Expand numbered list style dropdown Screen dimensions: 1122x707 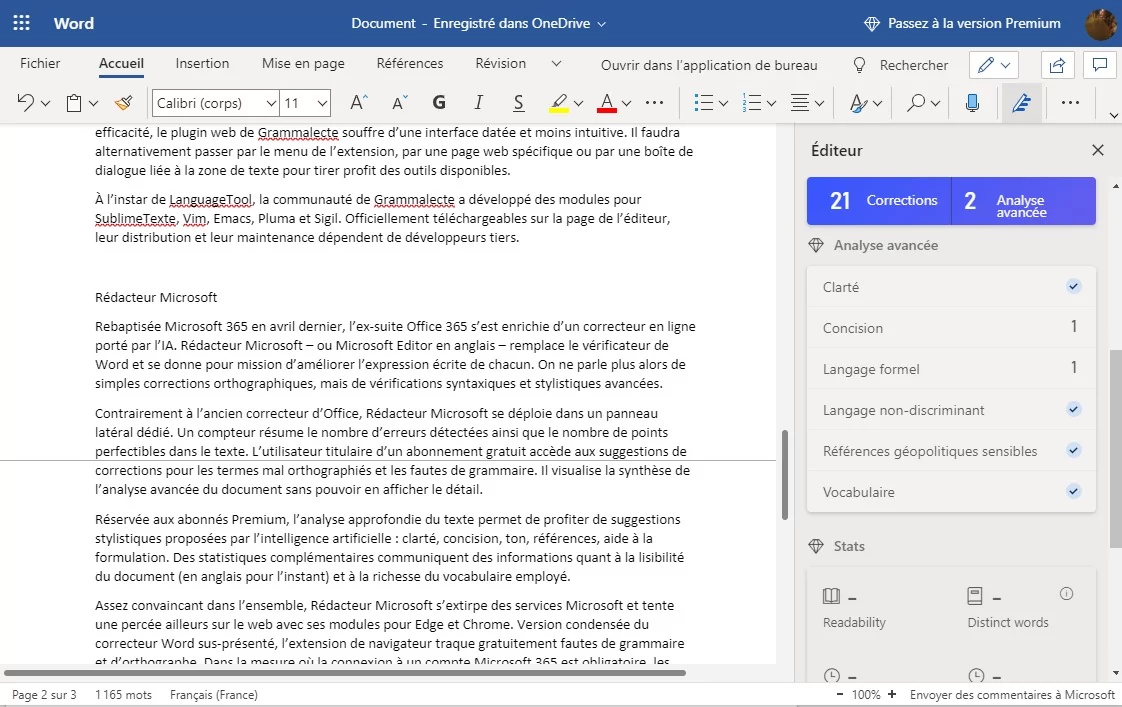[x=771, y=104]
